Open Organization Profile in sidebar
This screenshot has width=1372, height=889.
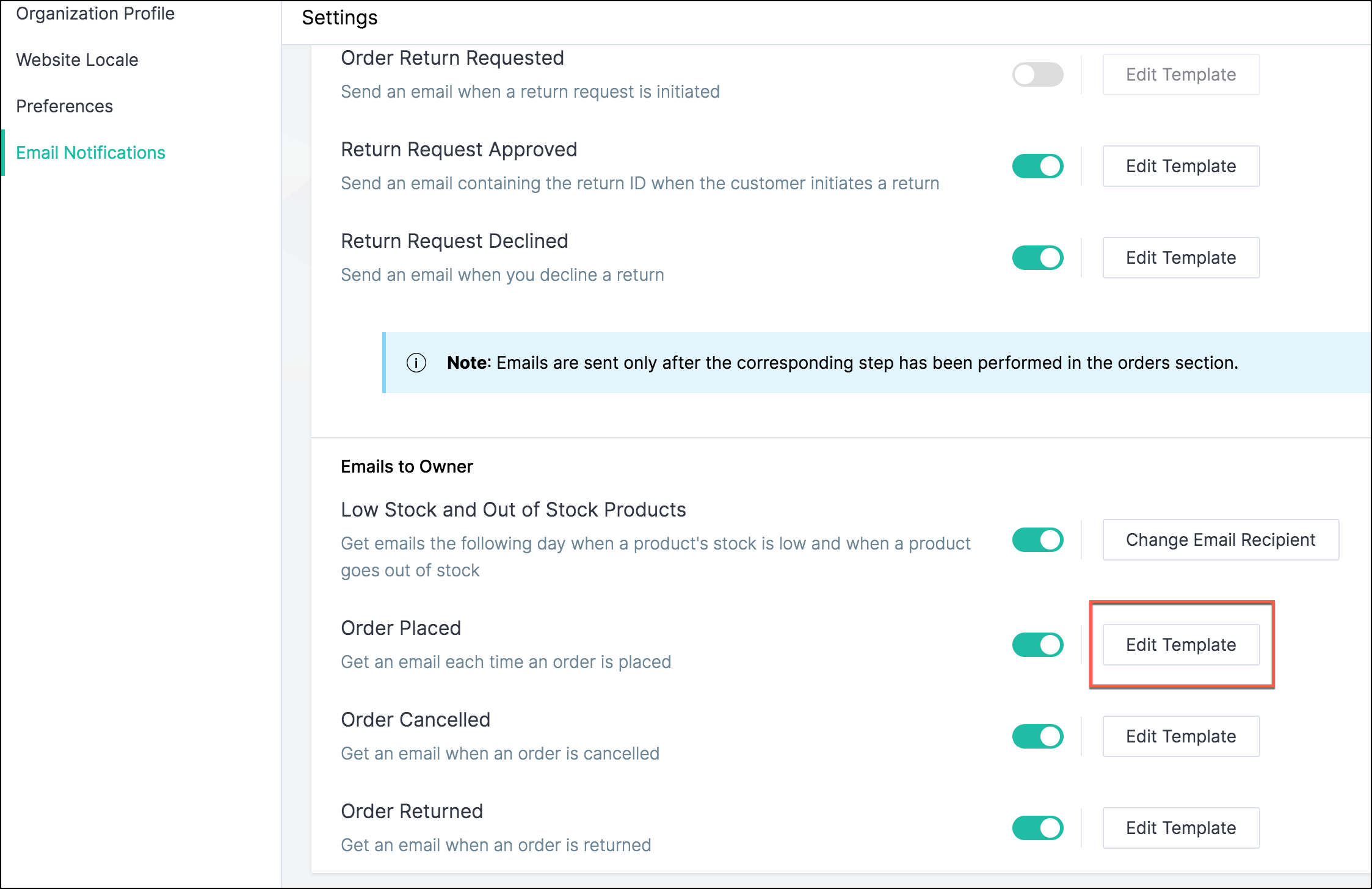coord(95,13)
